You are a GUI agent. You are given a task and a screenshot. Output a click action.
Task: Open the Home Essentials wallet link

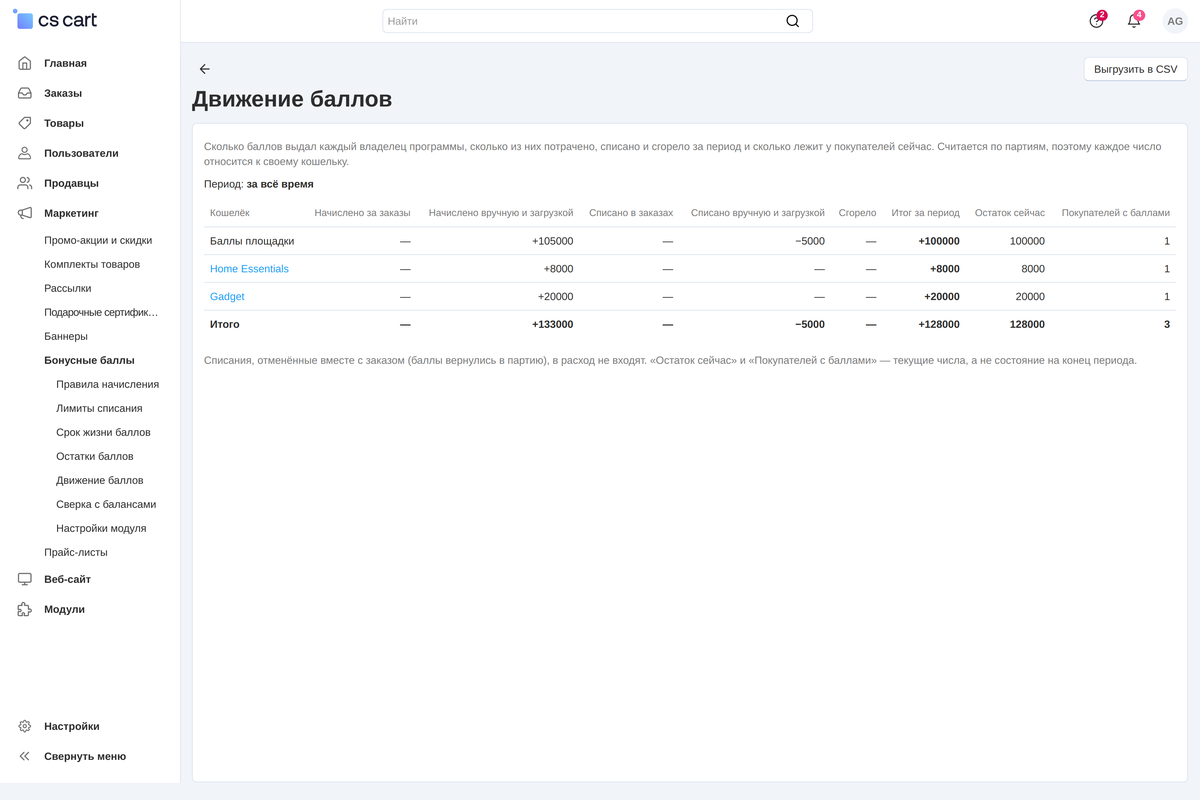click(249, 269)
